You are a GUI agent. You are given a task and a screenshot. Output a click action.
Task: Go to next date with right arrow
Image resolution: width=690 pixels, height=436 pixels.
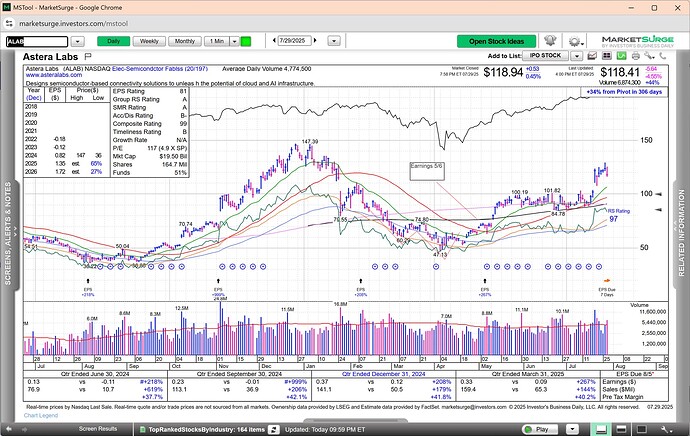pos(315,40)
